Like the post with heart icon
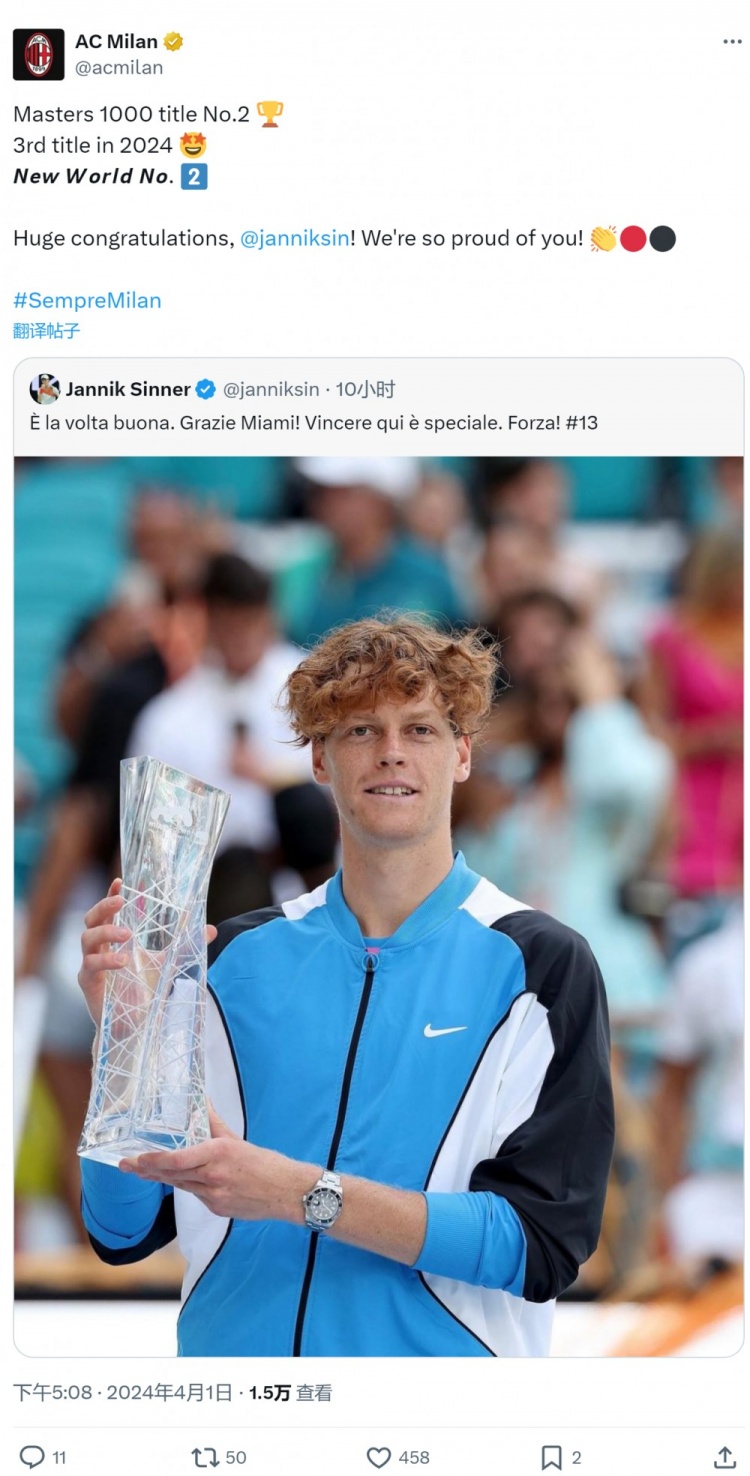Viewport: 750px width, 1476px height. (x=378, y=1457)
